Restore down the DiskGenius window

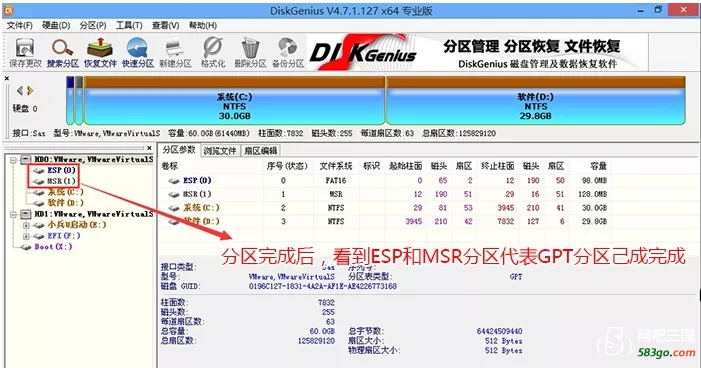click(x=658, y=9)
